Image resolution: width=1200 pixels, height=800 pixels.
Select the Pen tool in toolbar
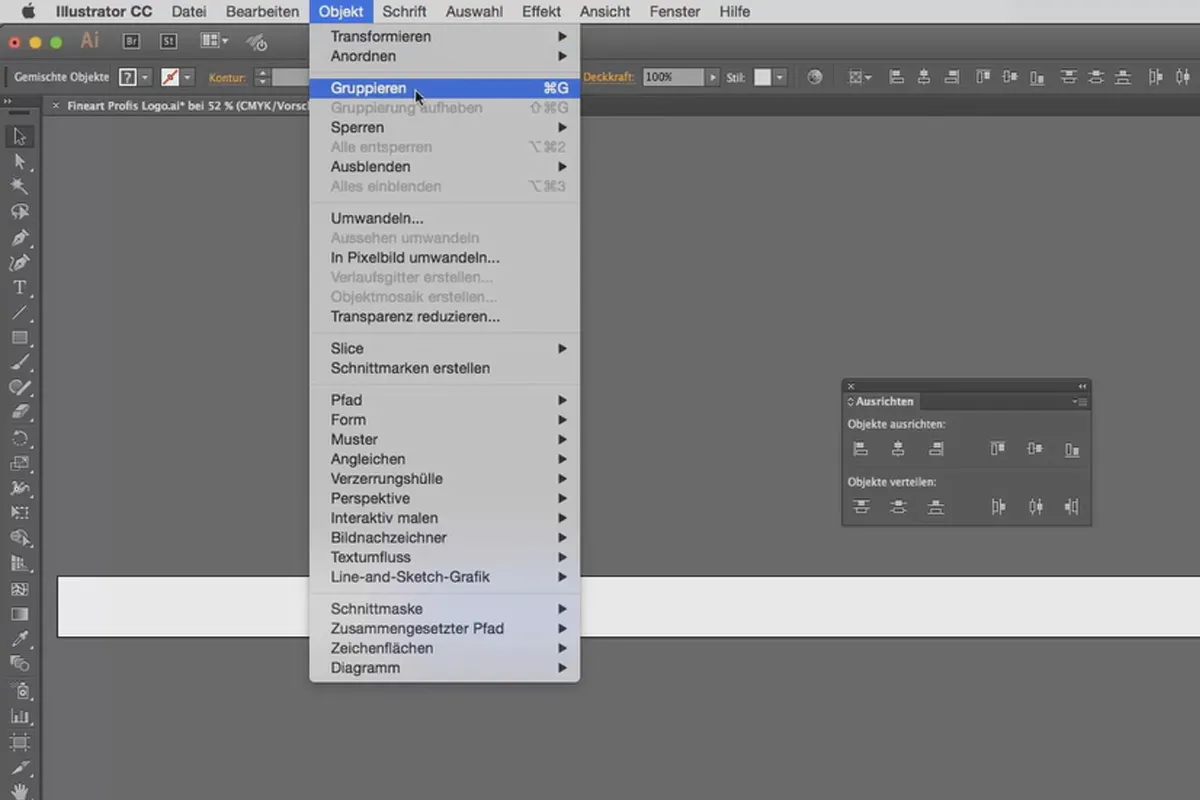(x=19, y=238)
